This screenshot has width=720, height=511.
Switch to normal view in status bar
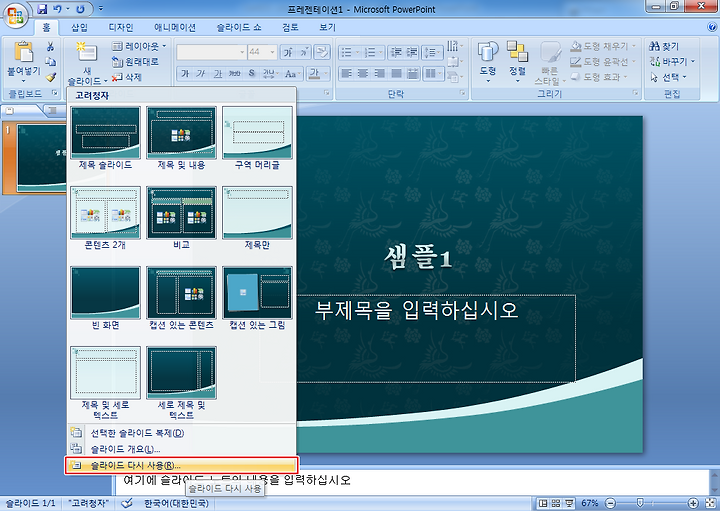pyautogui.click(x=543, y=503)
